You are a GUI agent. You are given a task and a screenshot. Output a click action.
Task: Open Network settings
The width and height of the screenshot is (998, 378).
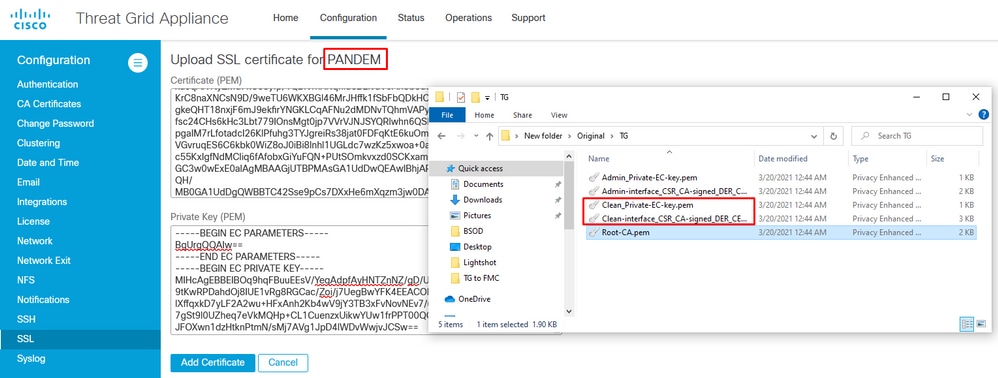pyautogui.click(x=35, y=241)
